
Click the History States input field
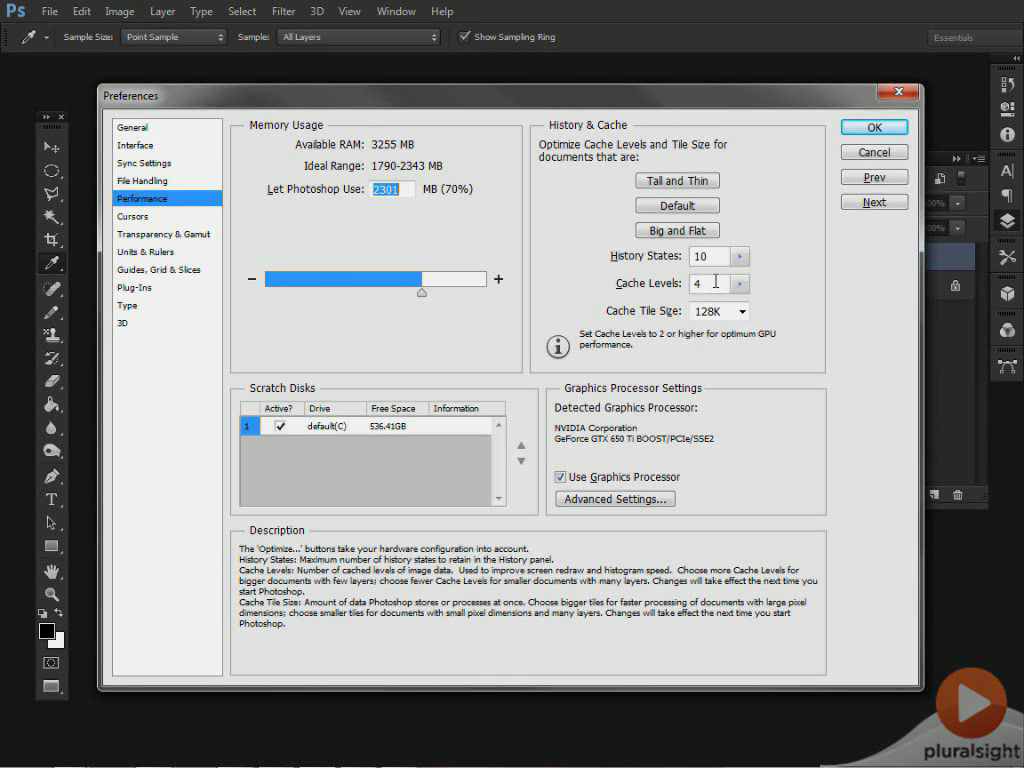(709, 256)
